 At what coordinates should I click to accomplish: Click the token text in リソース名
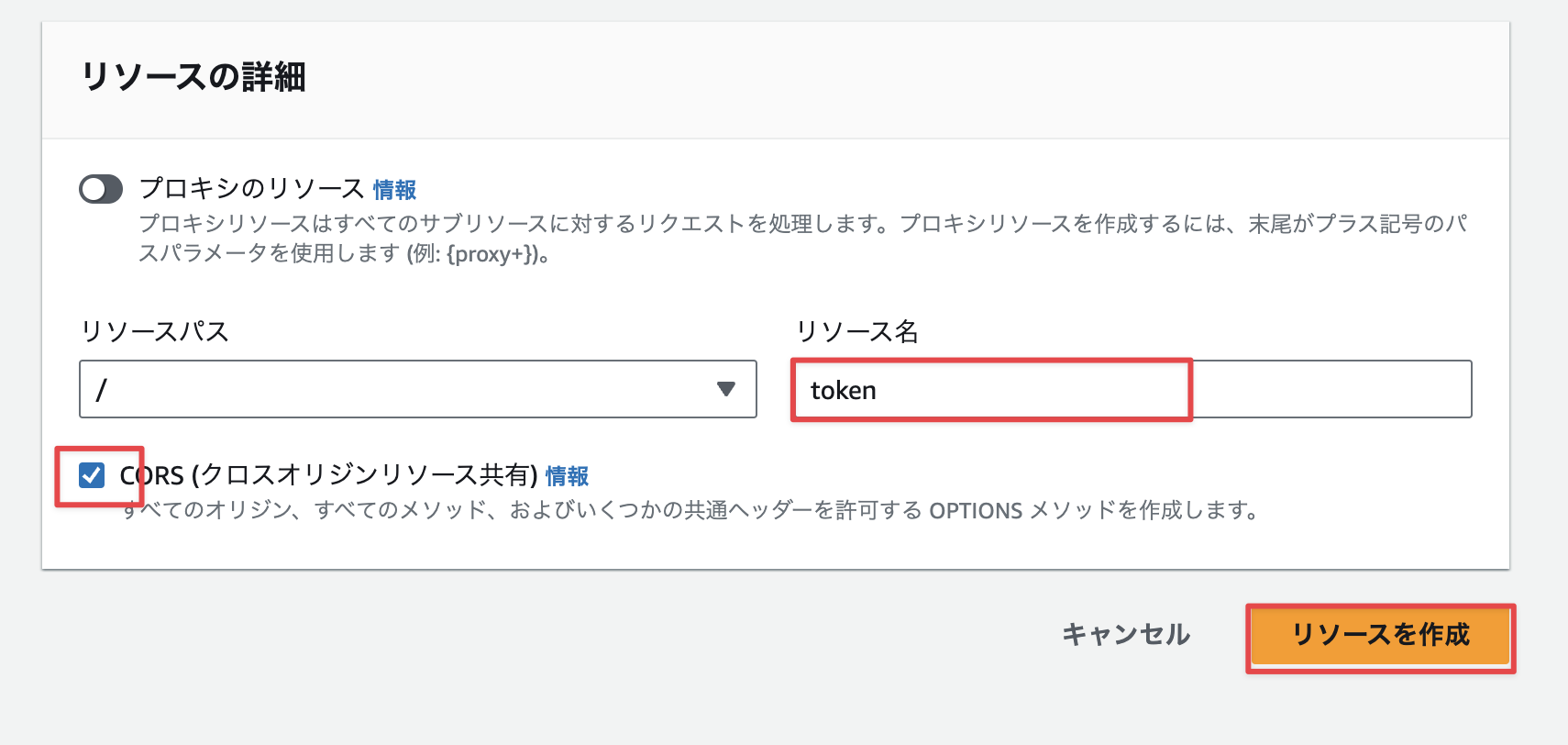click(x=843, y=390)
